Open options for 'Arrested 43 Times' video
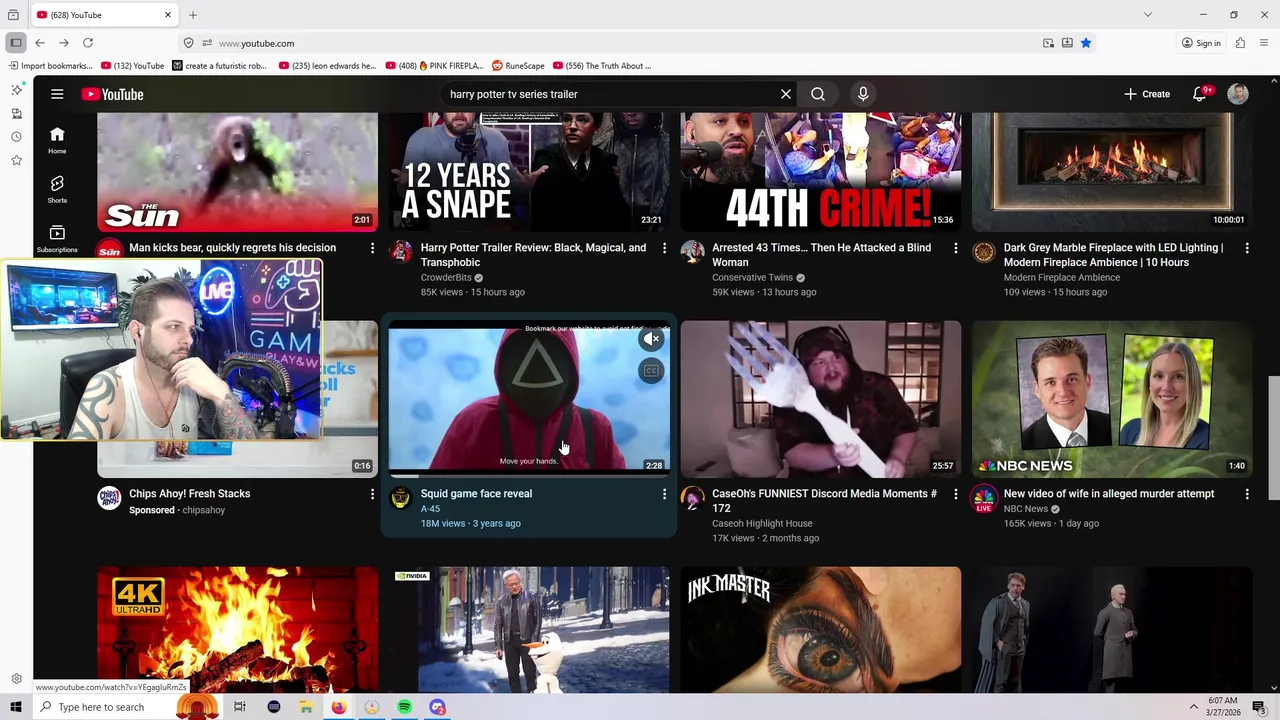1280x720 pixels. [955, 248]
